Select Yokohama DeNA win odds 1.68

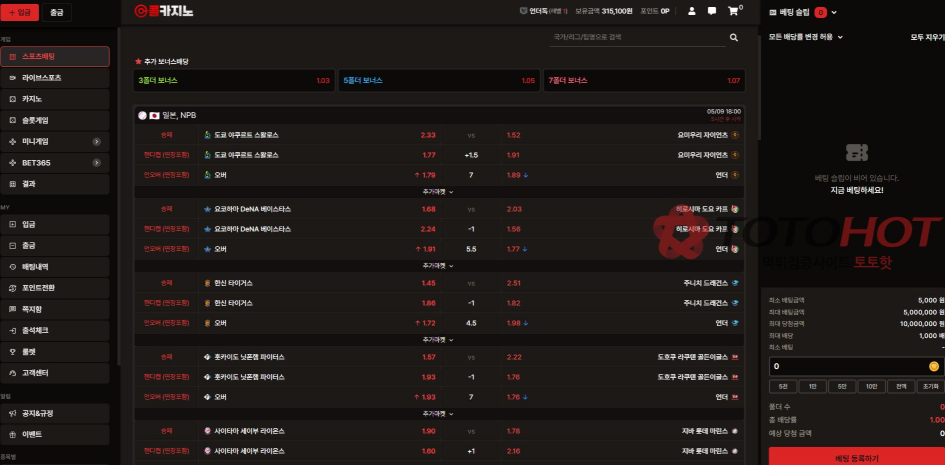point(429,209)
